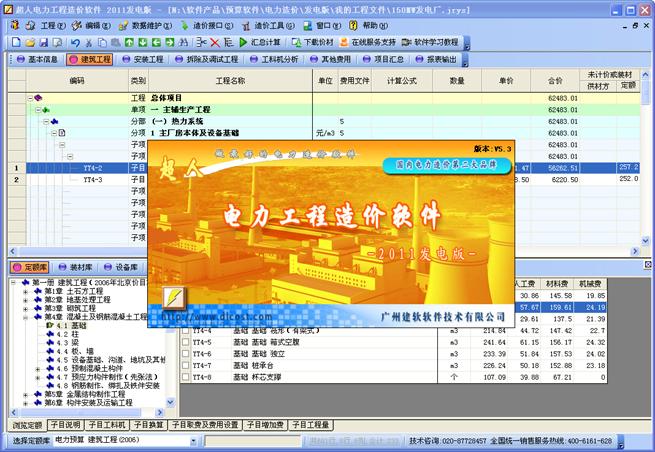655x452 pixels.
Task: Click the binoculars find icon
Action: click(183, 42)
